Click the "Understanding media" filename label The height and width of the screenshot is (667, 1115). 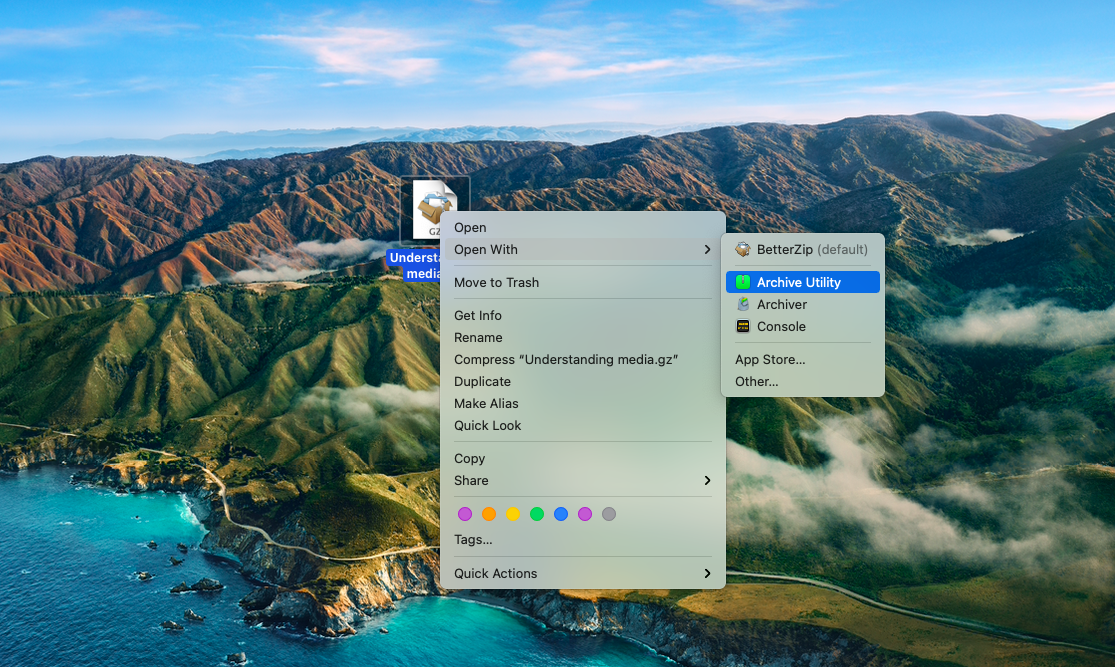click(420, 266)
